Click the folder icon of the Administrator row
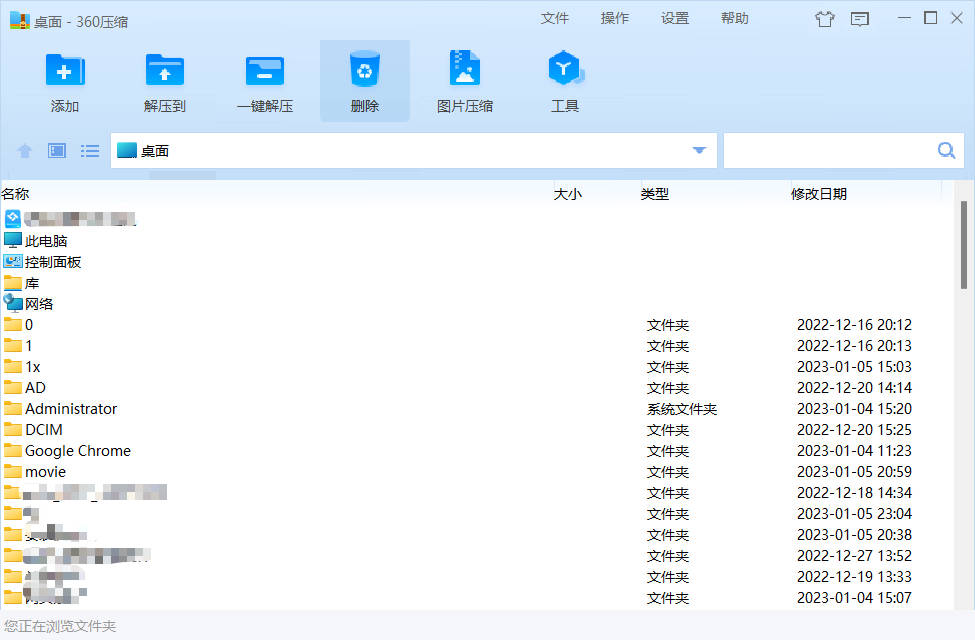 click(x=13, y=408)
